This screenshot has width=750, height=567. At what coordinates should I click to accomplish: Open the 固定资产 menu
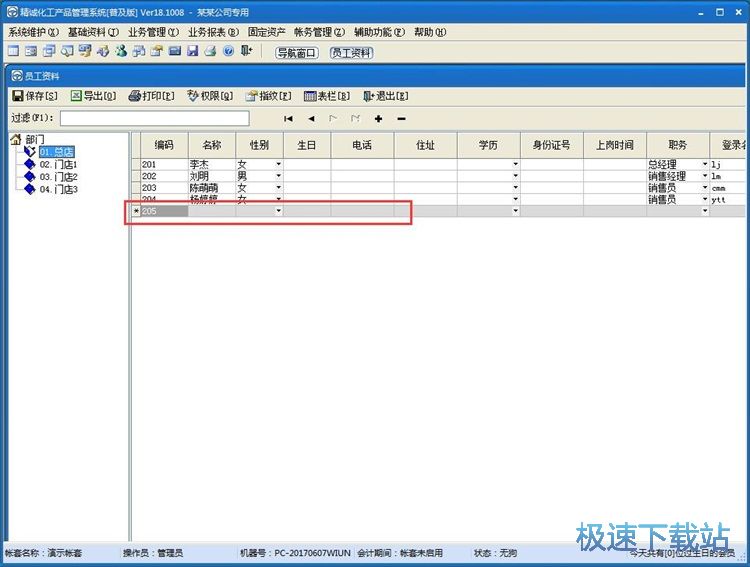tap(267, 32)
